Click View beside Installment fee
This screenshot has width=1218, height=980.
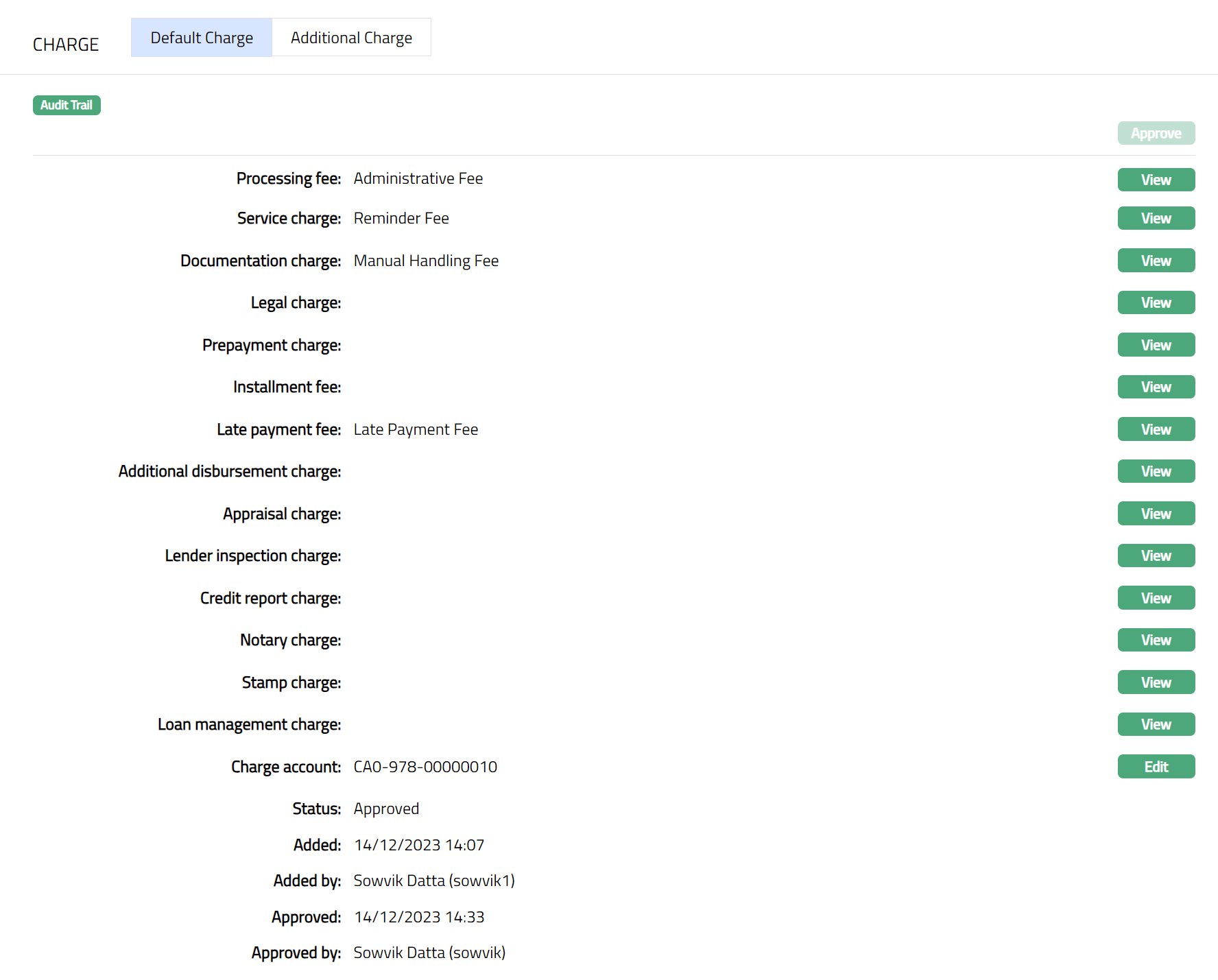1156,387
